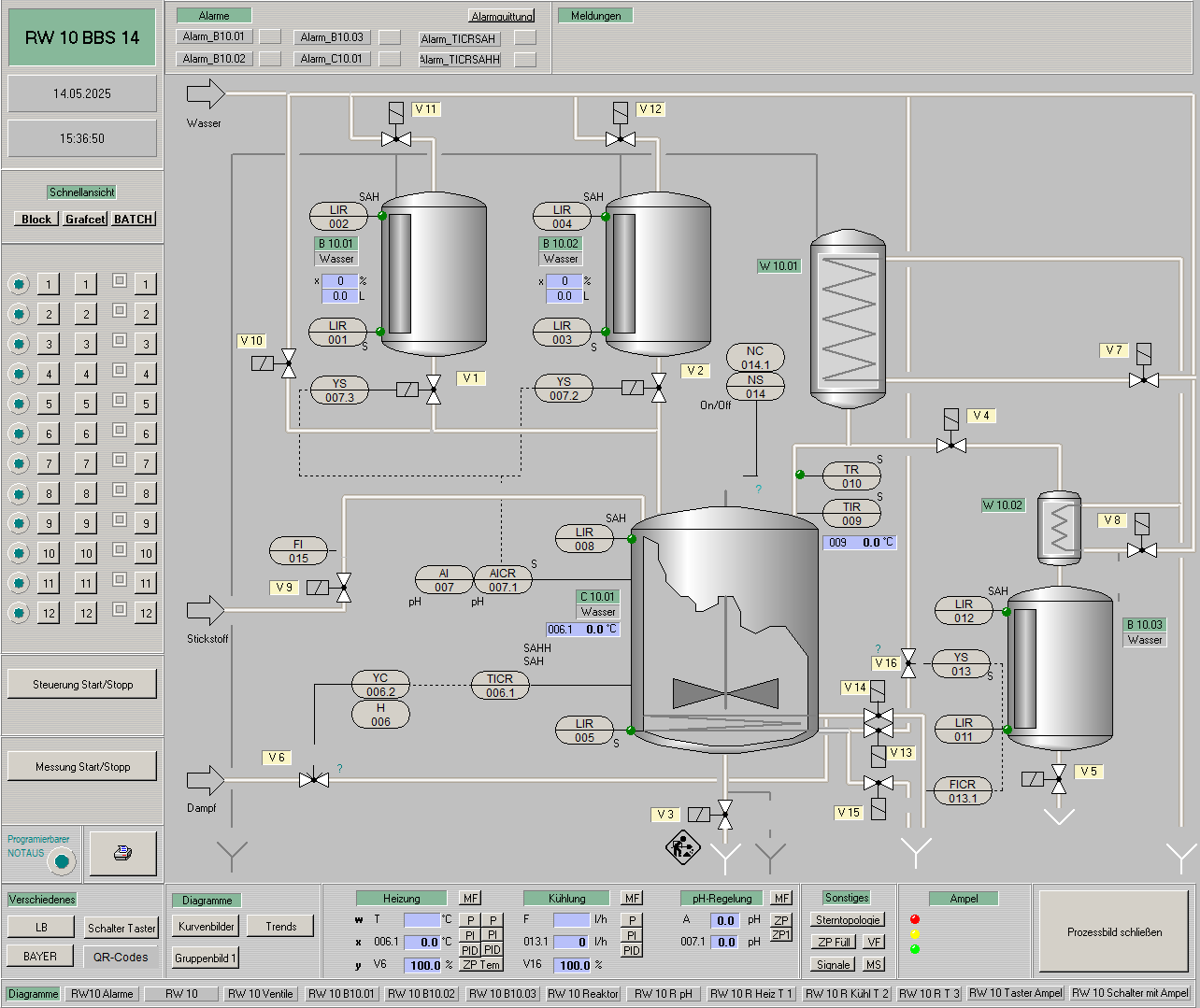Open valve V 1 below tank B 10.01
Screen dimensions: 1200x1008
coord(434,389)
